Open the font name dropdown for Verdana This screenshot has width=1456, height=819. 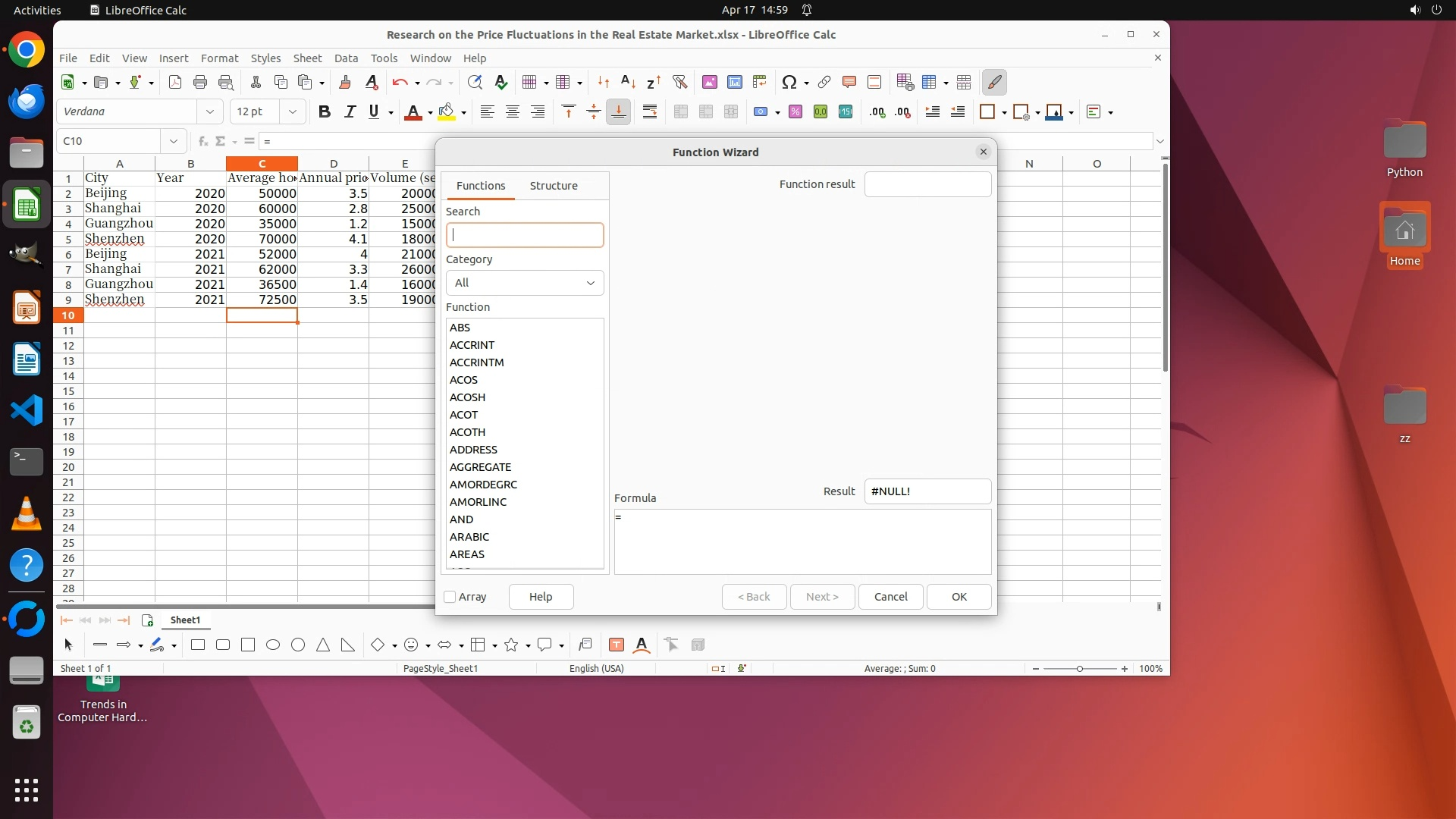pyautogui.click(x=210, y=112)
